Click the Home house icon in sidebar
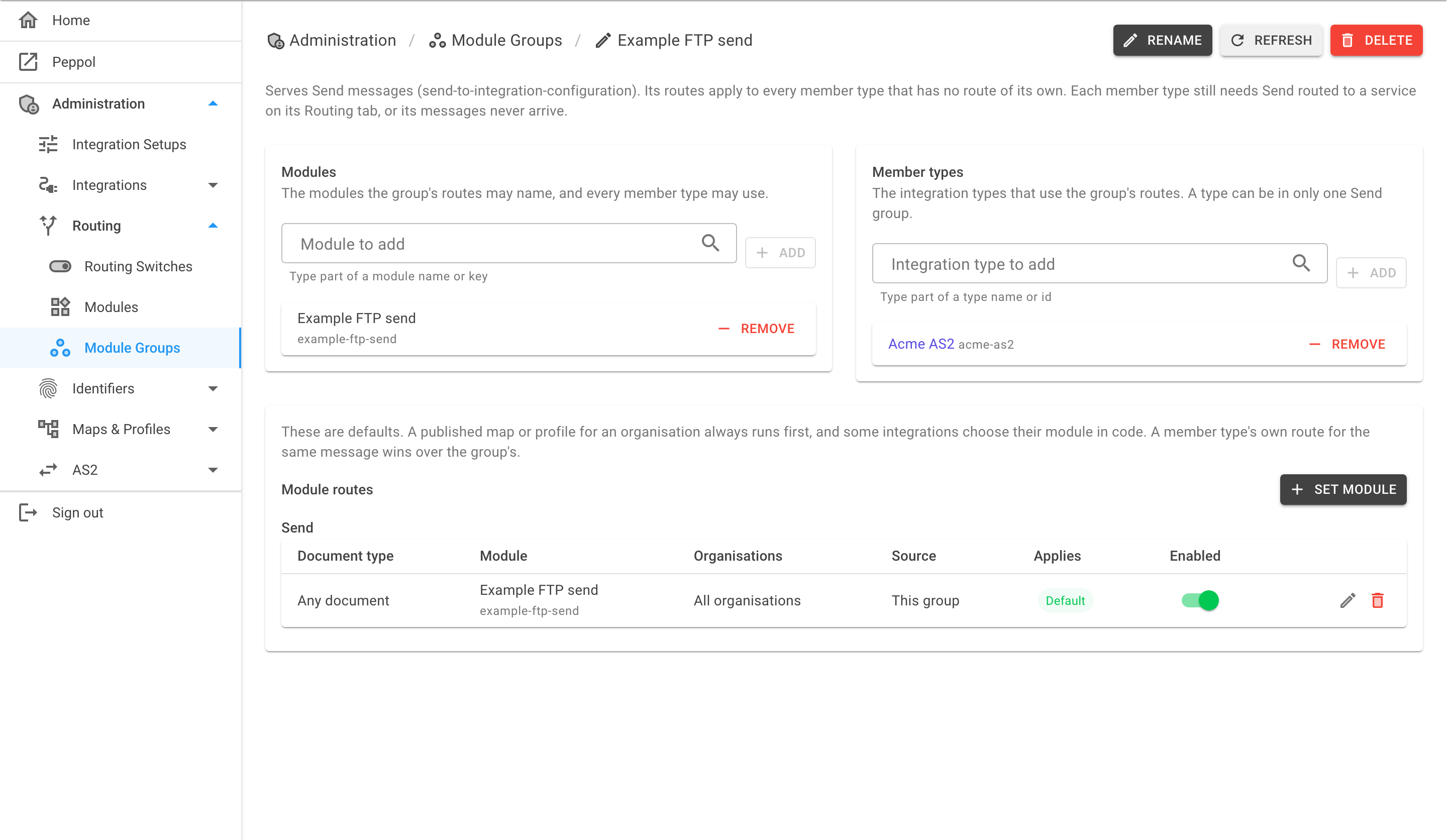 (x=28, y=20)
